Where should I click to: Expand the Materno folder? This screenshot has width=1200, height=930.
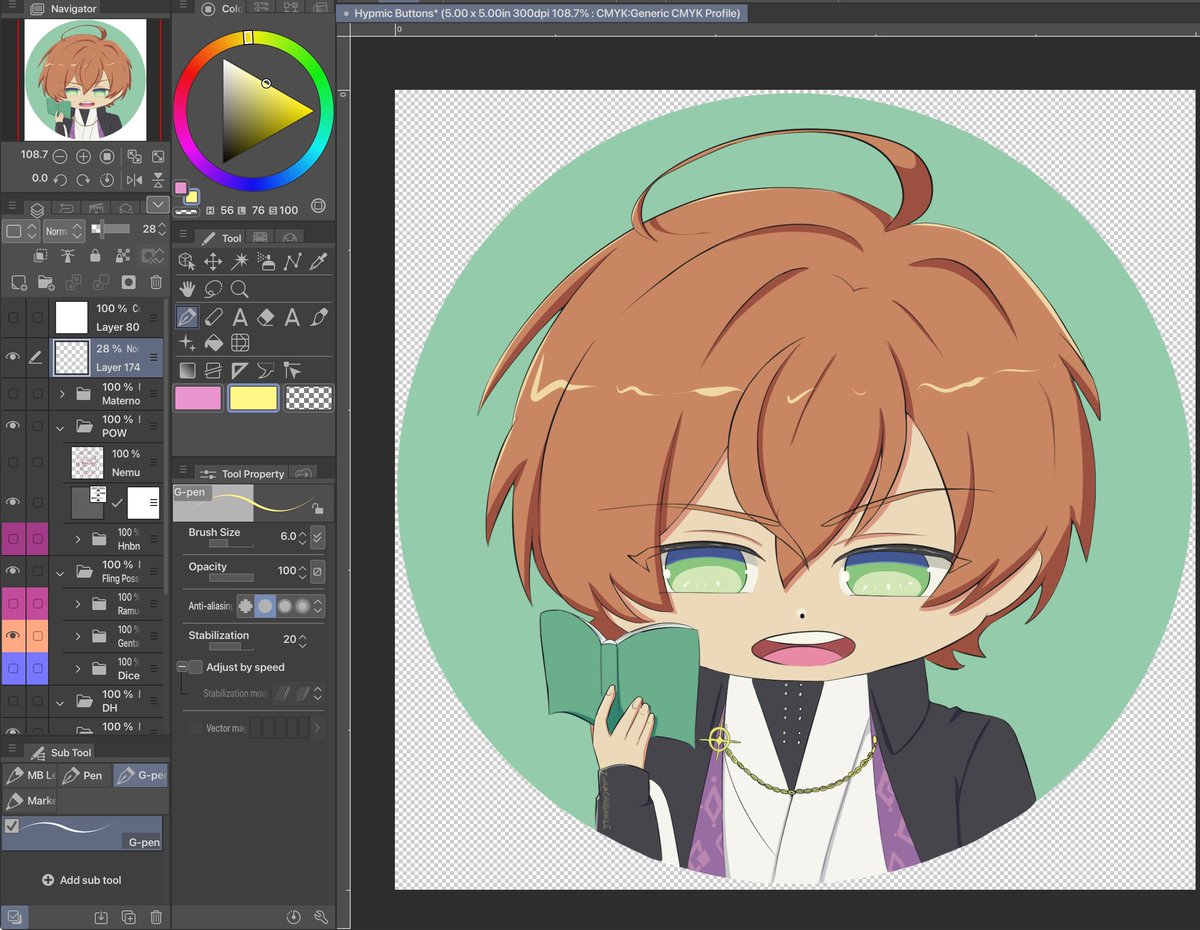pos(62,394)
